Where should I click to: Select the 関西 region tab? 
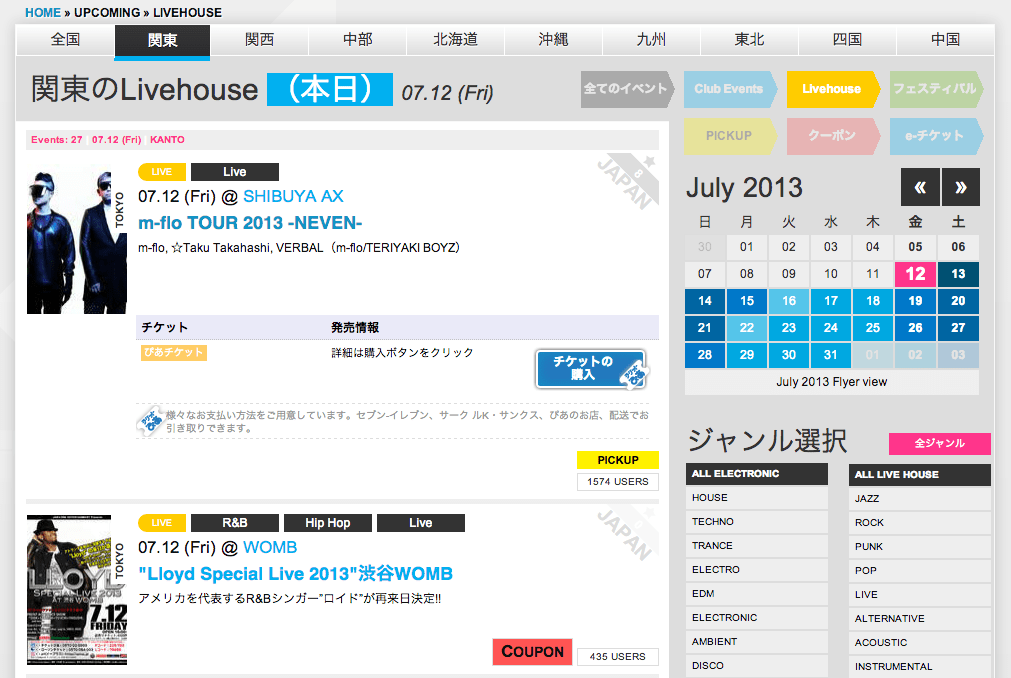coord(260,40)
